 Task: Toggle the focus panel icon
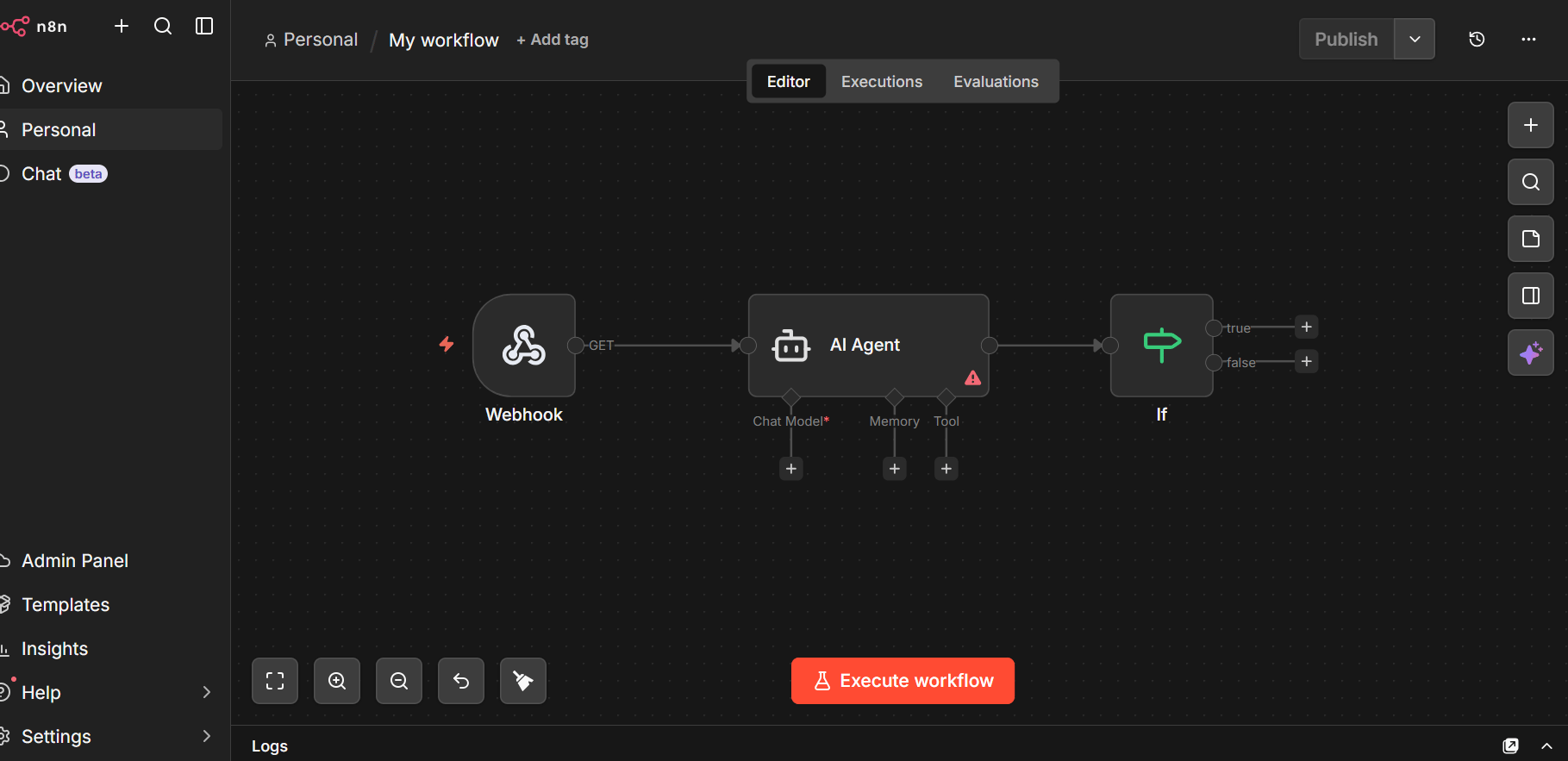click(x=1531, y=296)
